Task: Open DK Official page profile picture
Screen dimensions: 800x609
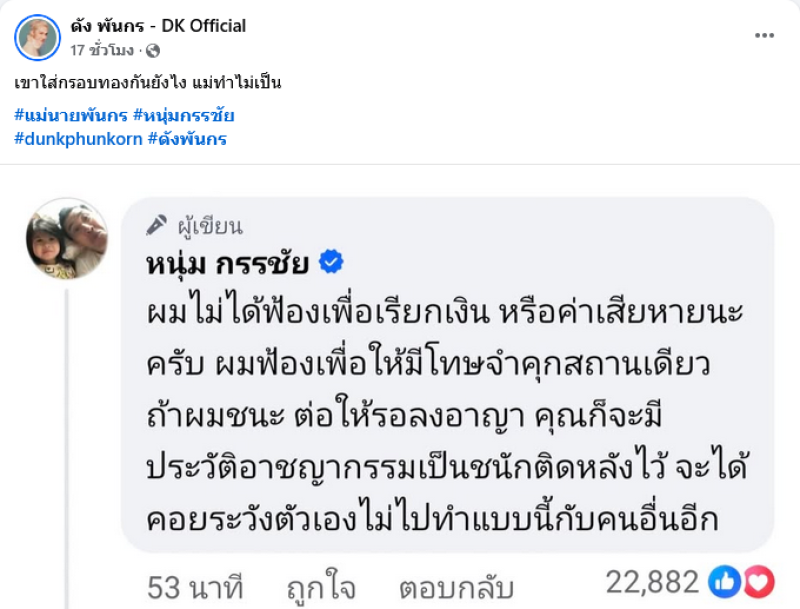Action: point(38,37)
